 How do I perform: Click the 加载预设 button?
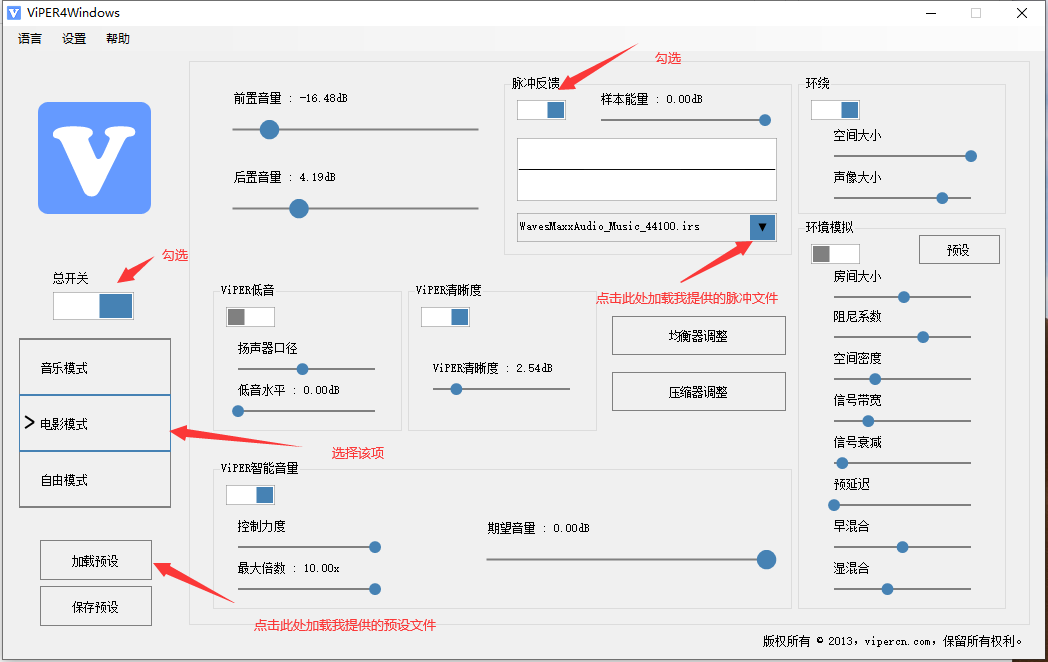[x=96, y=560]
